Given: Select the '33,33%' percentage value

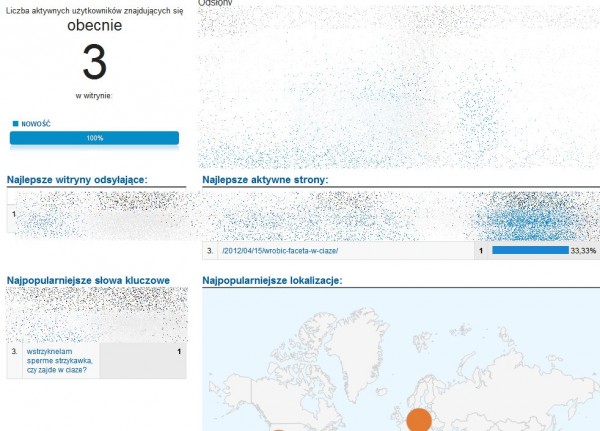Looking at the screenshot, I should tap(583, 251).
